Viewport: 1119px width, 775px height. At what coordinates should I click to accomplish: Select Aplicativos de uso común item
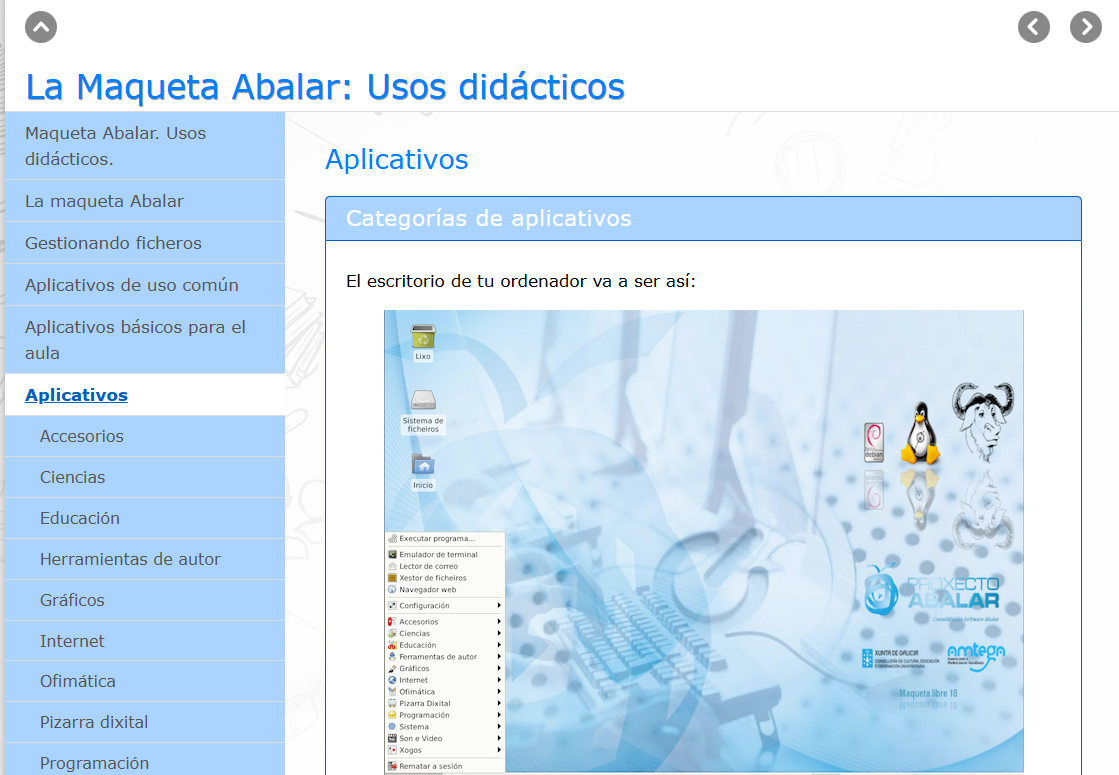(x=131, y=285)
